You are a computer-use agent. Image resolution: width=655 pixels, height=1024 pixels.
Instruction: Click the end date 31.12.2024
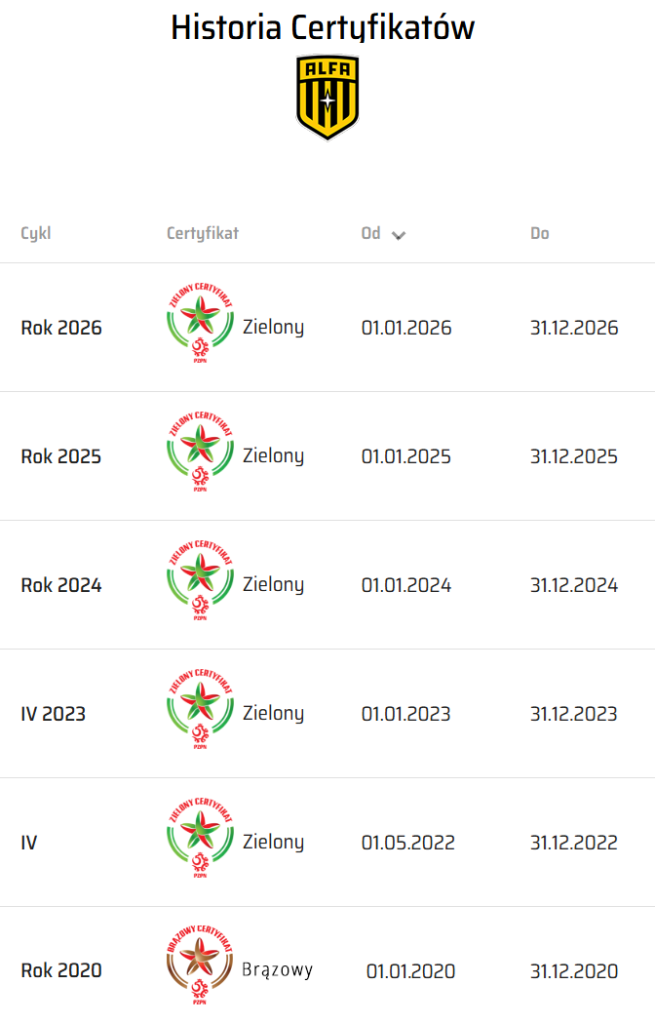pyautogui.click(x=574, y=586)
